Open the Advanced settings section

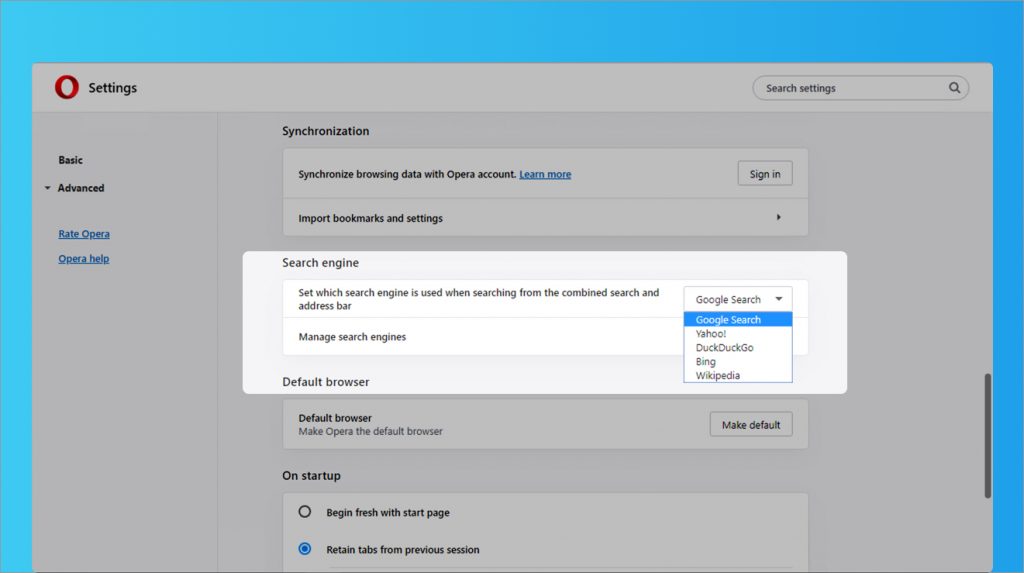click(80, 188)
